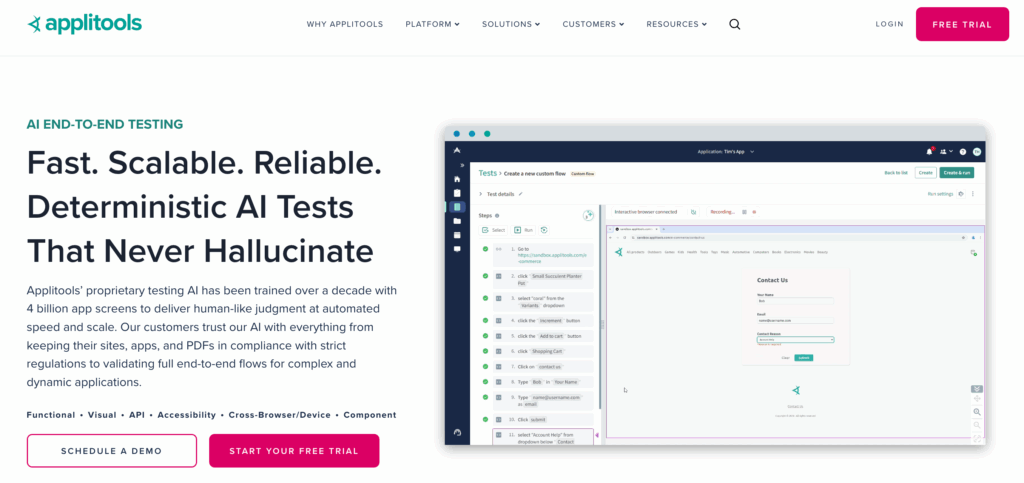Viewport: 1024px width, 483px height.
Task: Open the Solutions dropdown menu
Action: tap(511, 25)
